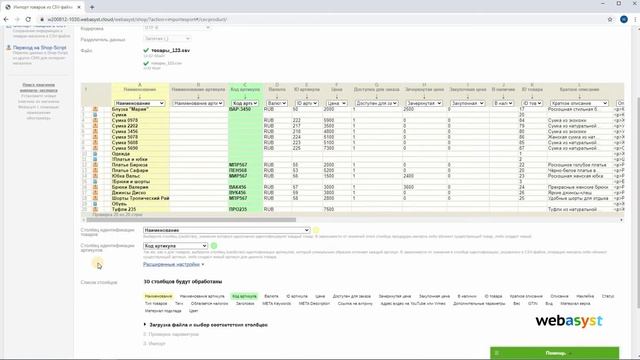This screenshot has height=360, width=640.
Task: Click the product icon in the Блузка "Мария" row
Action: pyautogui.click(x=95, y=109)
